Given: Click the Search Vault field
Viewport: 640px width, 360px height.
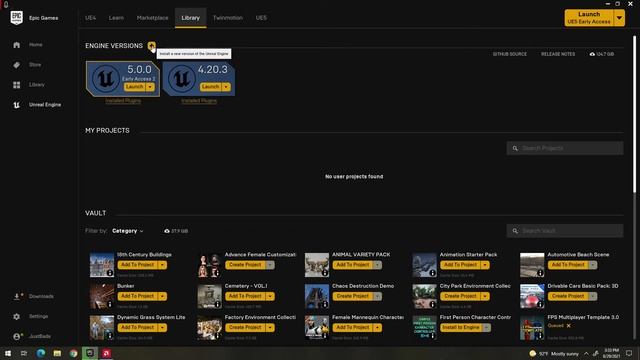Looking at the screenshot, I should pos(565,231).
